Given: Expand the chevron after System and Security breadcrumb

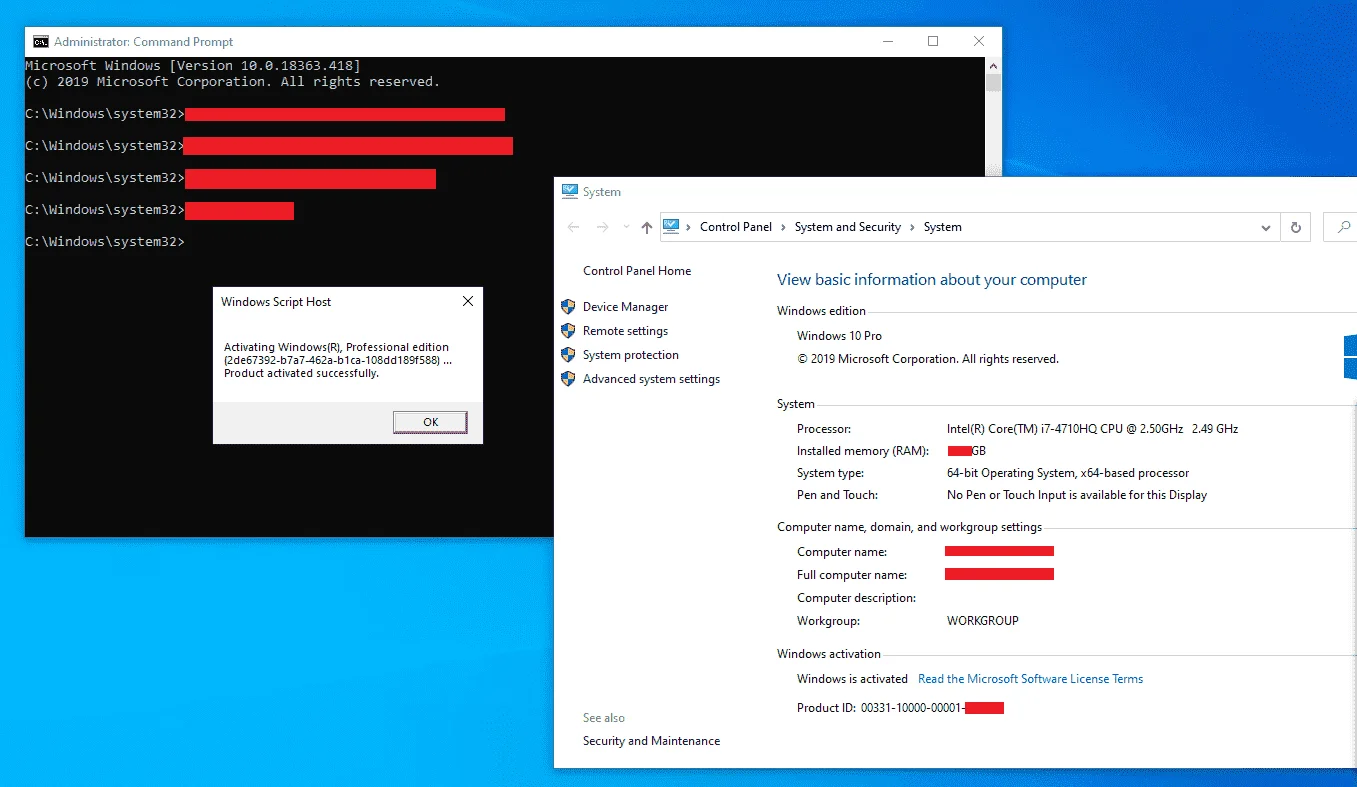Looking at the screenshot, I should pyautogui.click(x=912, y=227).
